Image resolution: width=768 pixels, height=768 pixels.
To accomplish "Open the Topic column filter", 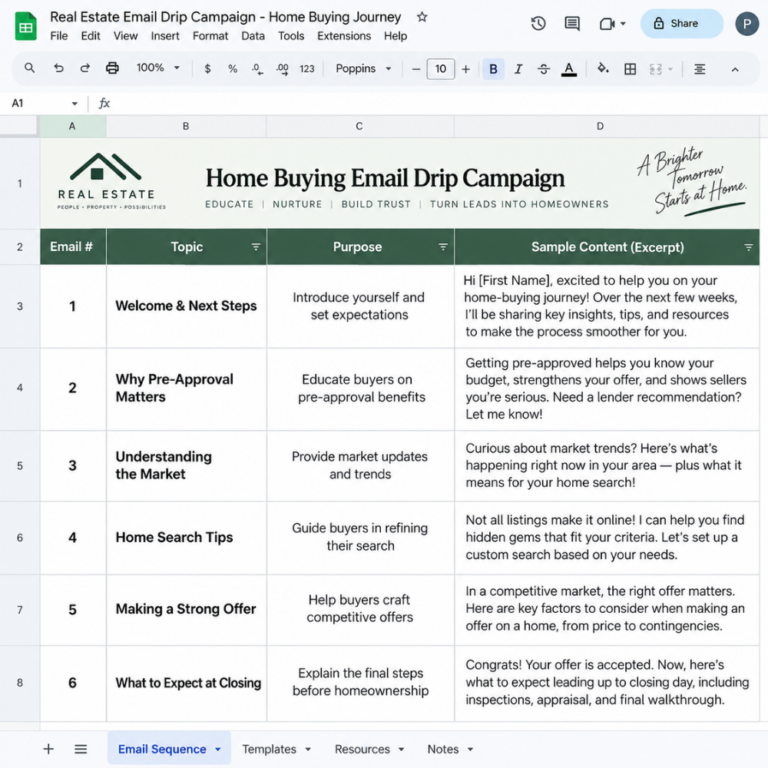I will pos(256,247).
